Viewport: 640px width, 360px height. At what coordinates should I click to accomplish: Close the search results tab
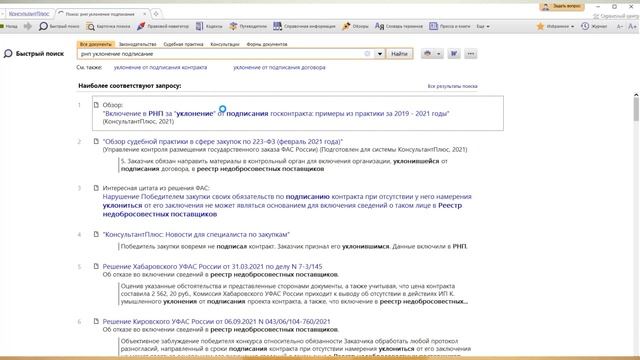click(144, 14)
